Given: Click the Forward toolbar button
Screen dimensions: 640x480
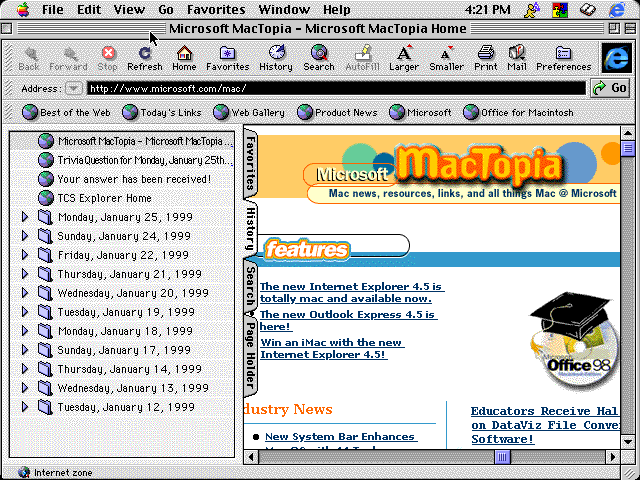Looking at the screenshot, I should pyautogui.click(x=68, y=59).
